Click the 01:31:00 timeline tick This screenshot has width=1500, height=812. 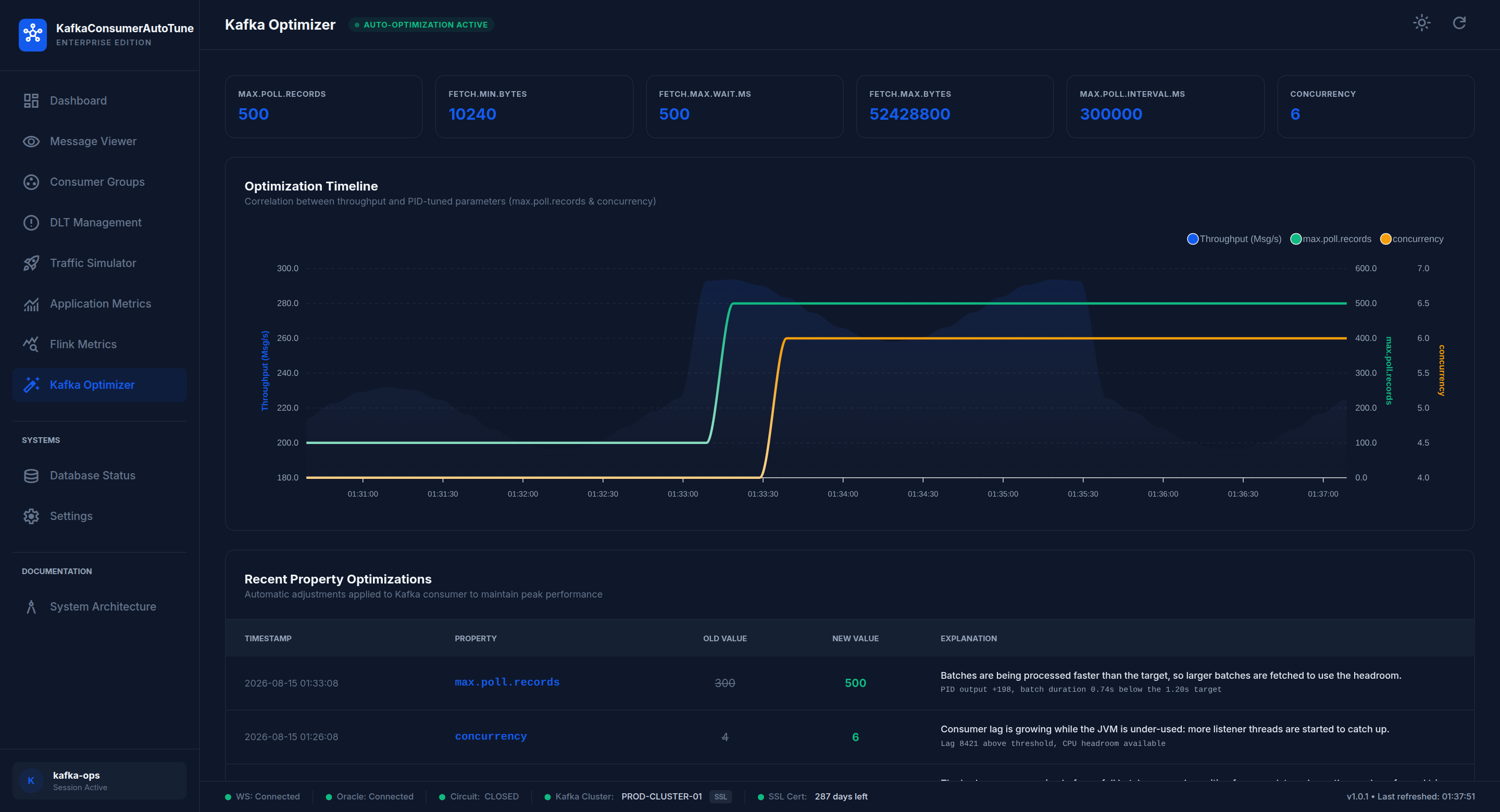click(362, 493)
